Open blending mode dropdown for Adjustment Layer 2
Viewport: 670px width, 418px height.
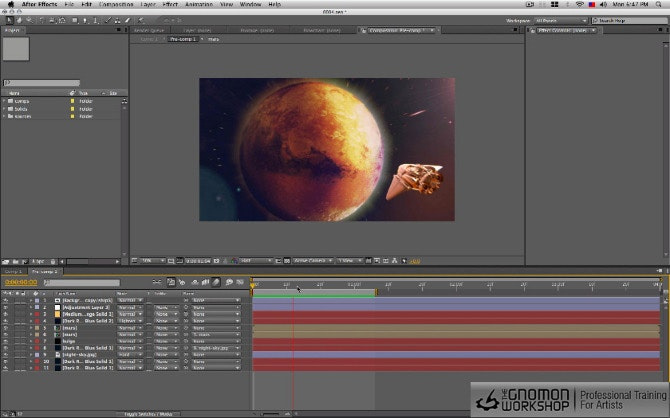[x=130, y=307]
